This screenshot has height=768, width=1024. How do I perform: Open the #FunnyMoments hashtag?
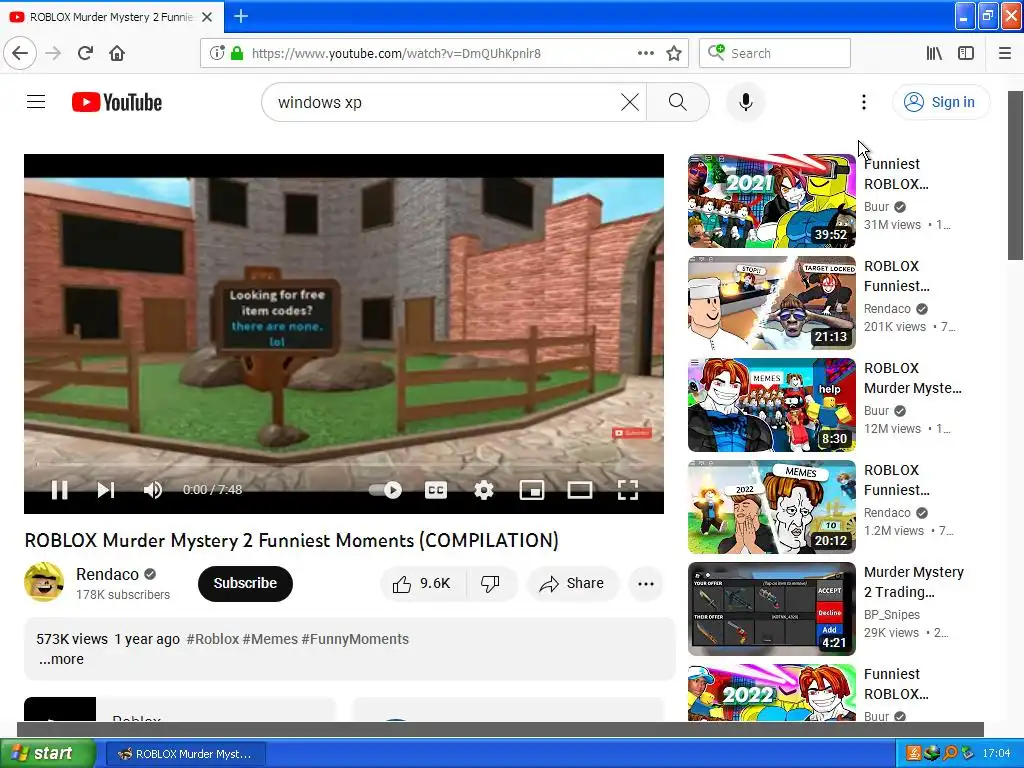355,639
